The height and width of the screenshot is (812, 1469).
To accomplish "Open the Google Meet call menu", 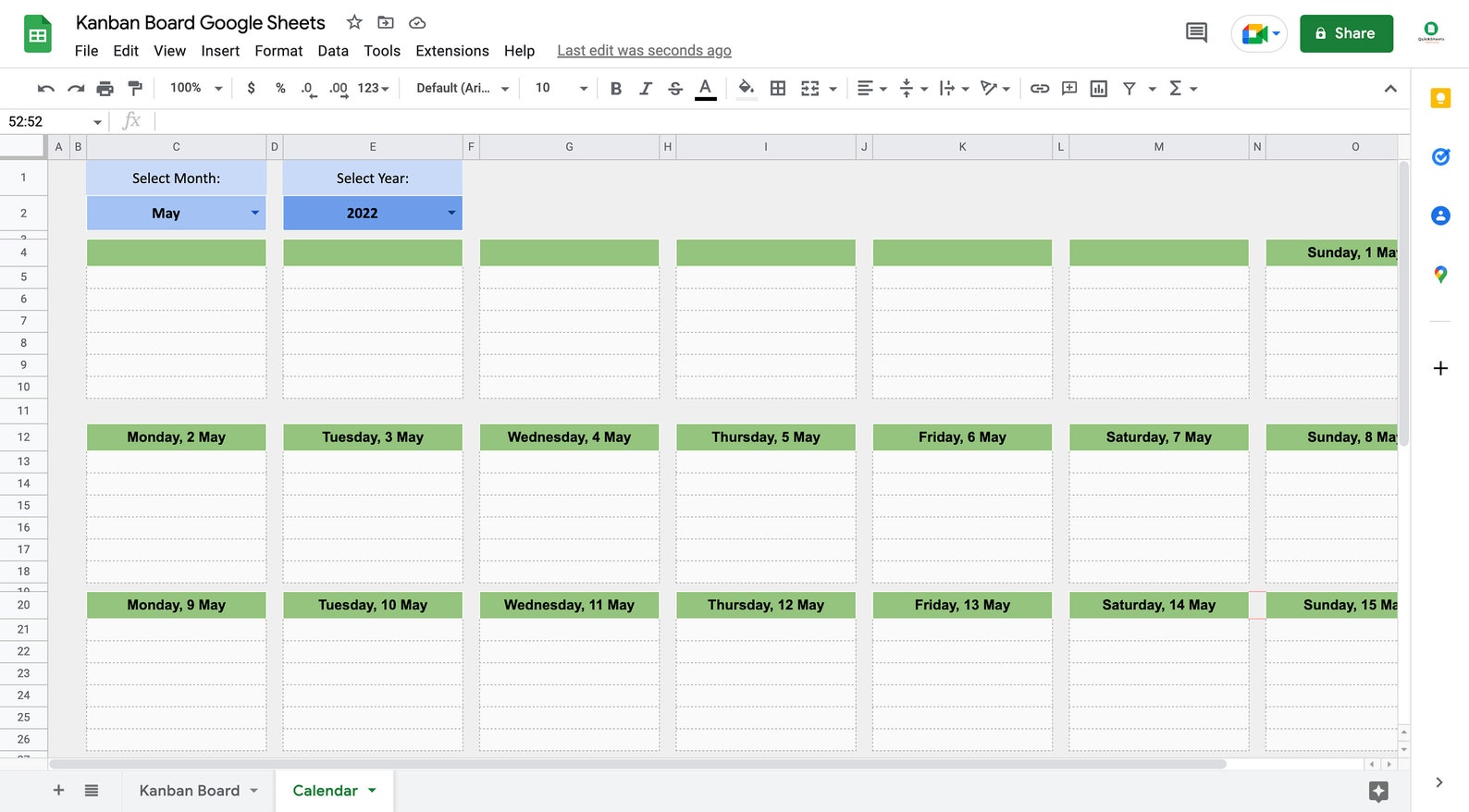I will click(x=1259, y=34).
